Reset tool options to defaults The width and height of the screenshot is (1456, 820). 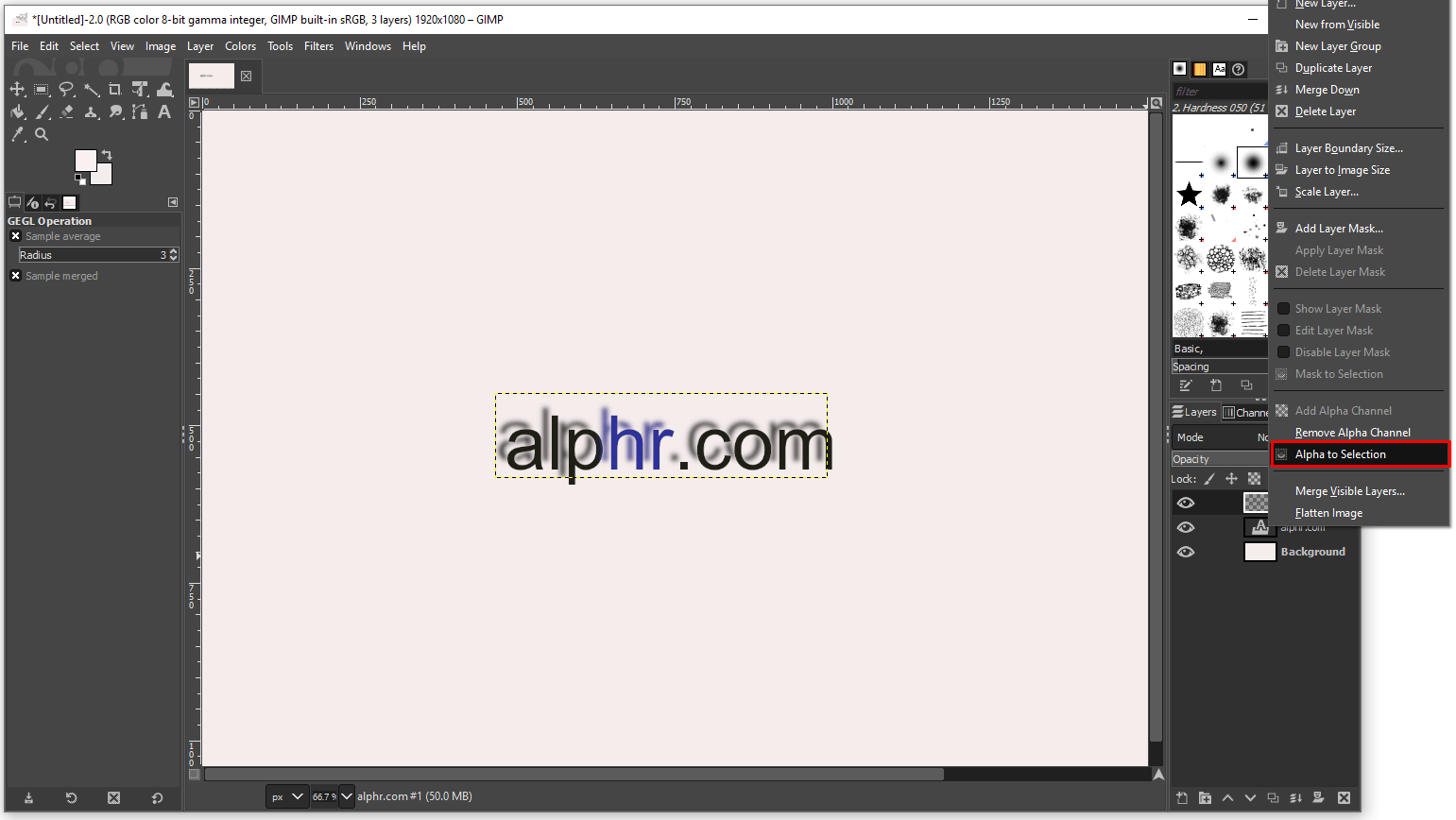pos(157,798)
